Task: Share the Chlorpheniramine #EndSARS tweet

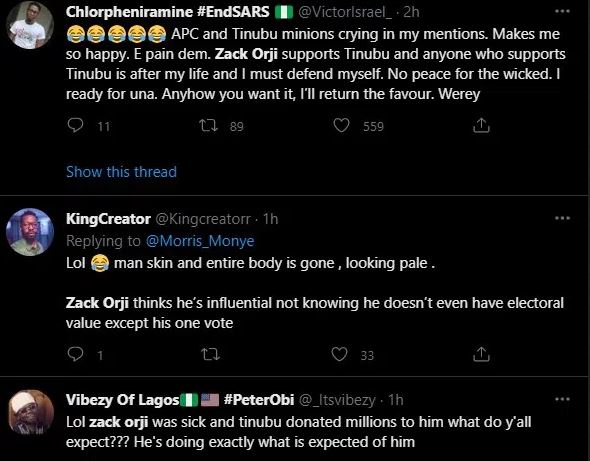Action: [481, 125]
